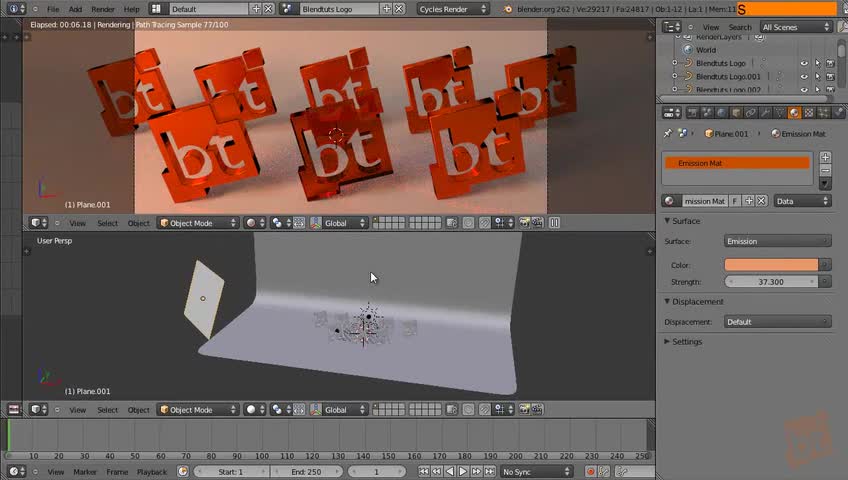The height and width of the screenshot is (480, 848).
Task: Click the pin icon in the material breadcrumb
Action: coord(668,134)
